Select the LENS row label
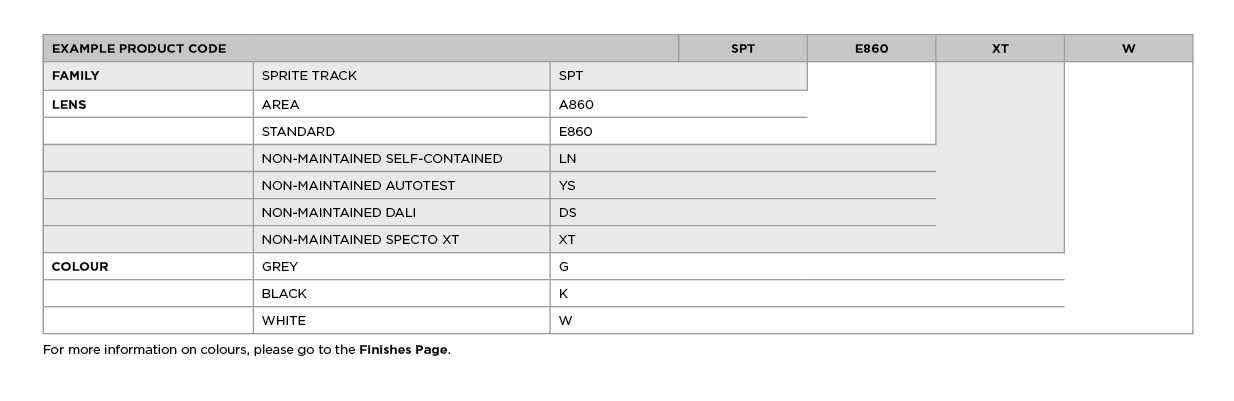Image resolution: width=1234 pixels, height=401 pixels. click(69, 104)
